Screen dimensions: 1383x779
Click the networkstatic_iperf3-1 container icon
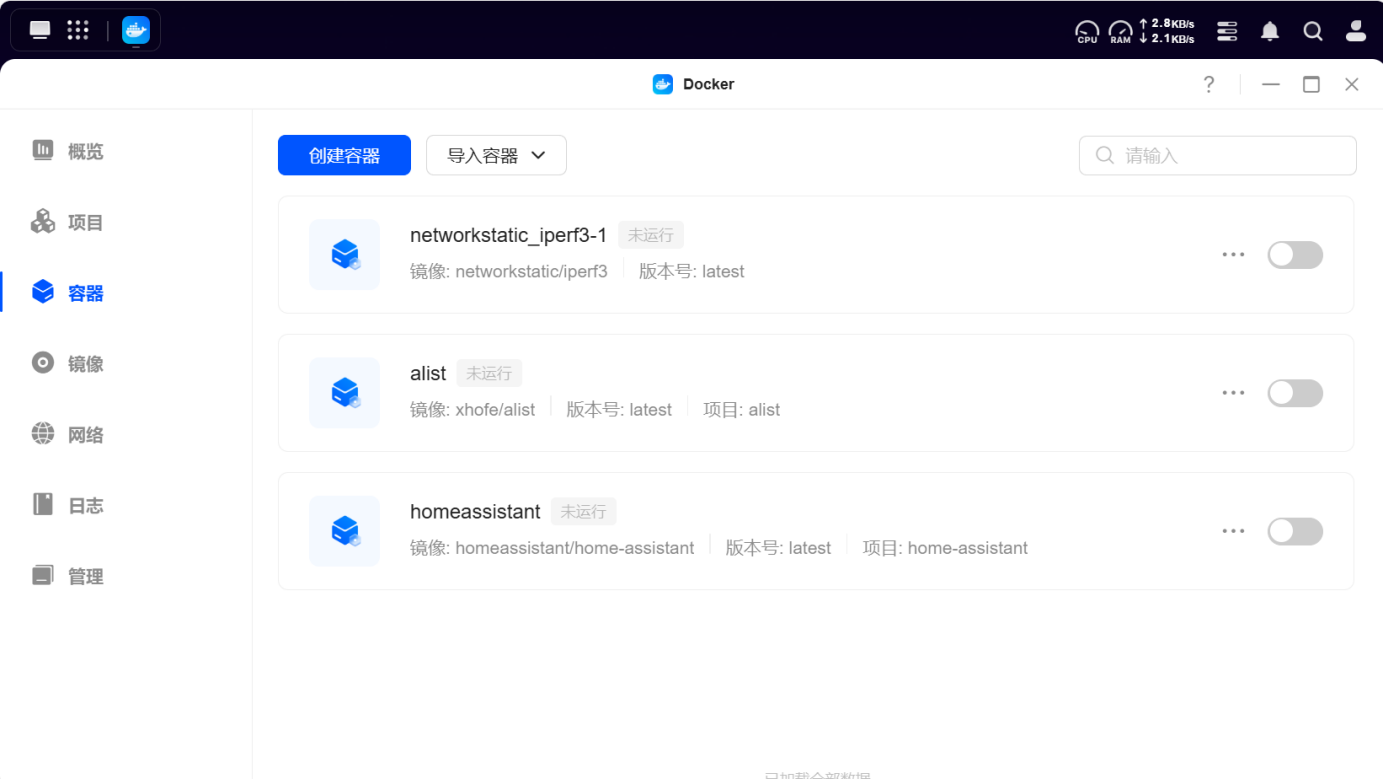tap(344, 254)
